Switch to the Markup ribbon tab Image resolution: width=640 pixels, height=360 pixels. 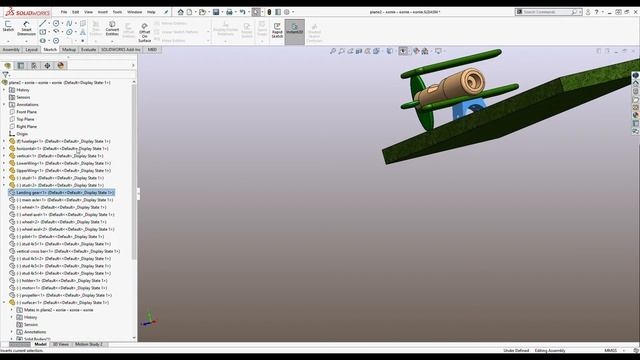69,50
